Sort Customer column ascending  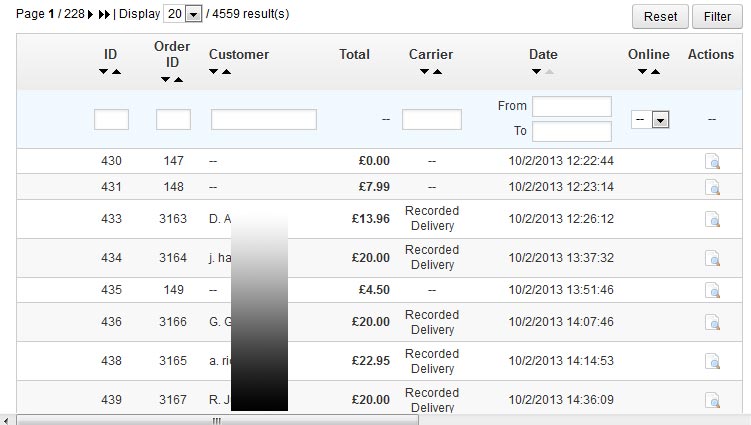(227, 72)
